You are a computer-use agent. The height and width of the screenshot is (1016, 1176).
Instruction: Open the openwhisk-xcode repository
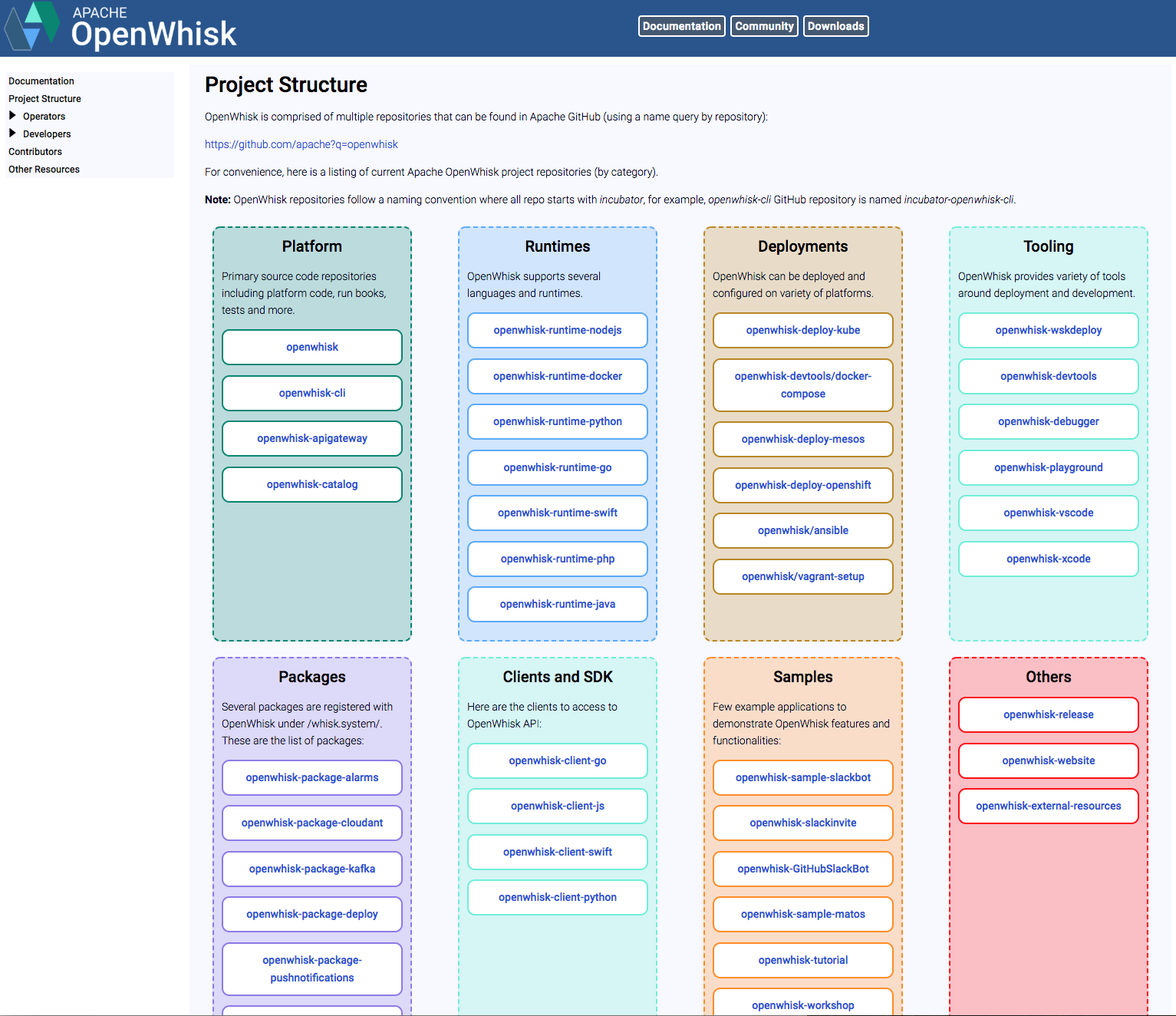(1049, 559)
